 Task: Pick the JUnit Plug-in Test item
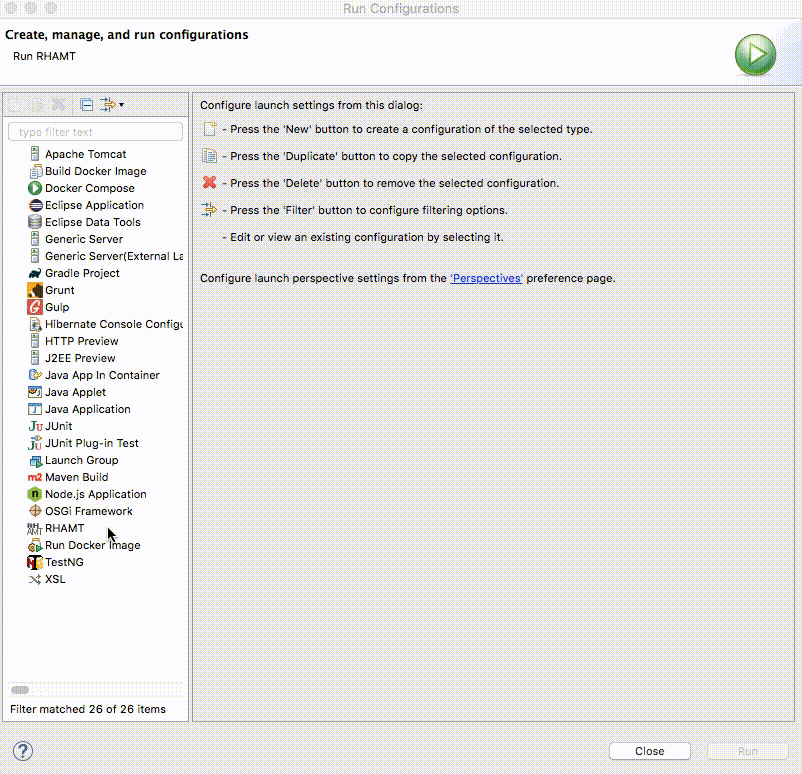coord(91,443)
